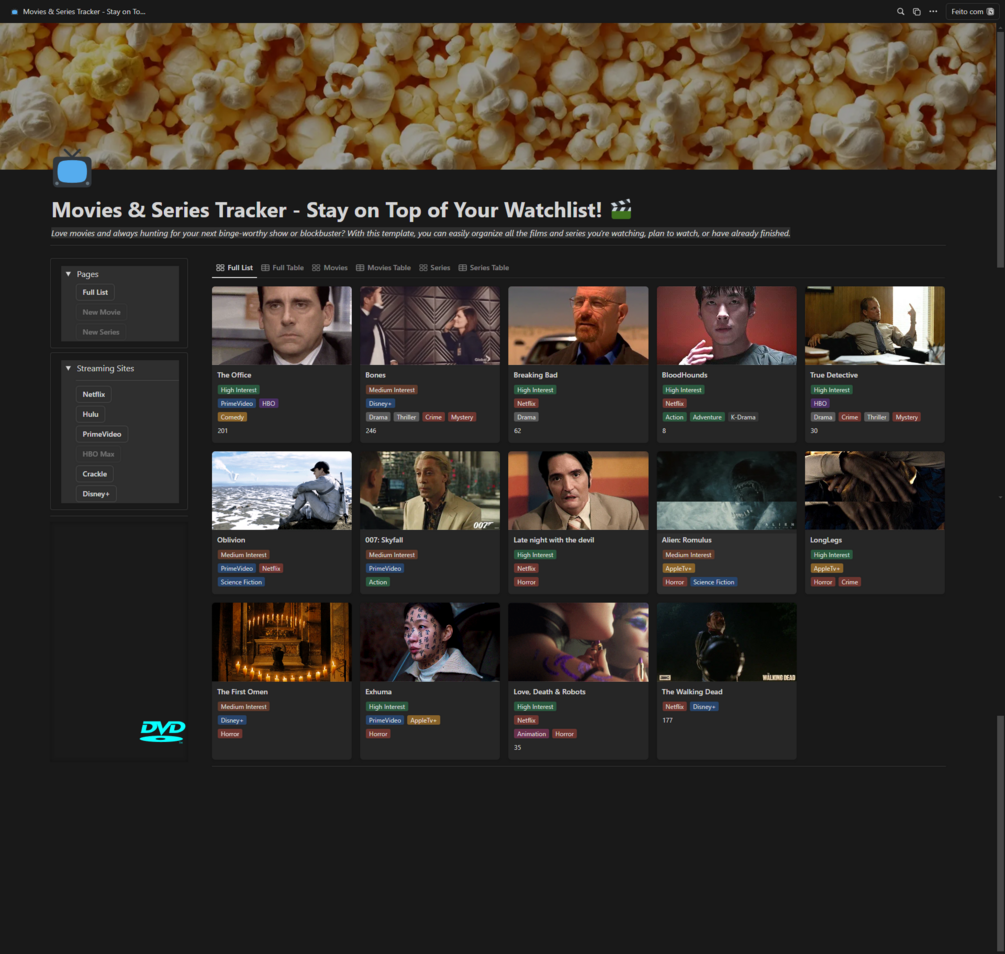Viewport: 1005px width, 954px height.
Task: Open the 007: Skyfall card thumbnail
Action: (x=429, y=490)
